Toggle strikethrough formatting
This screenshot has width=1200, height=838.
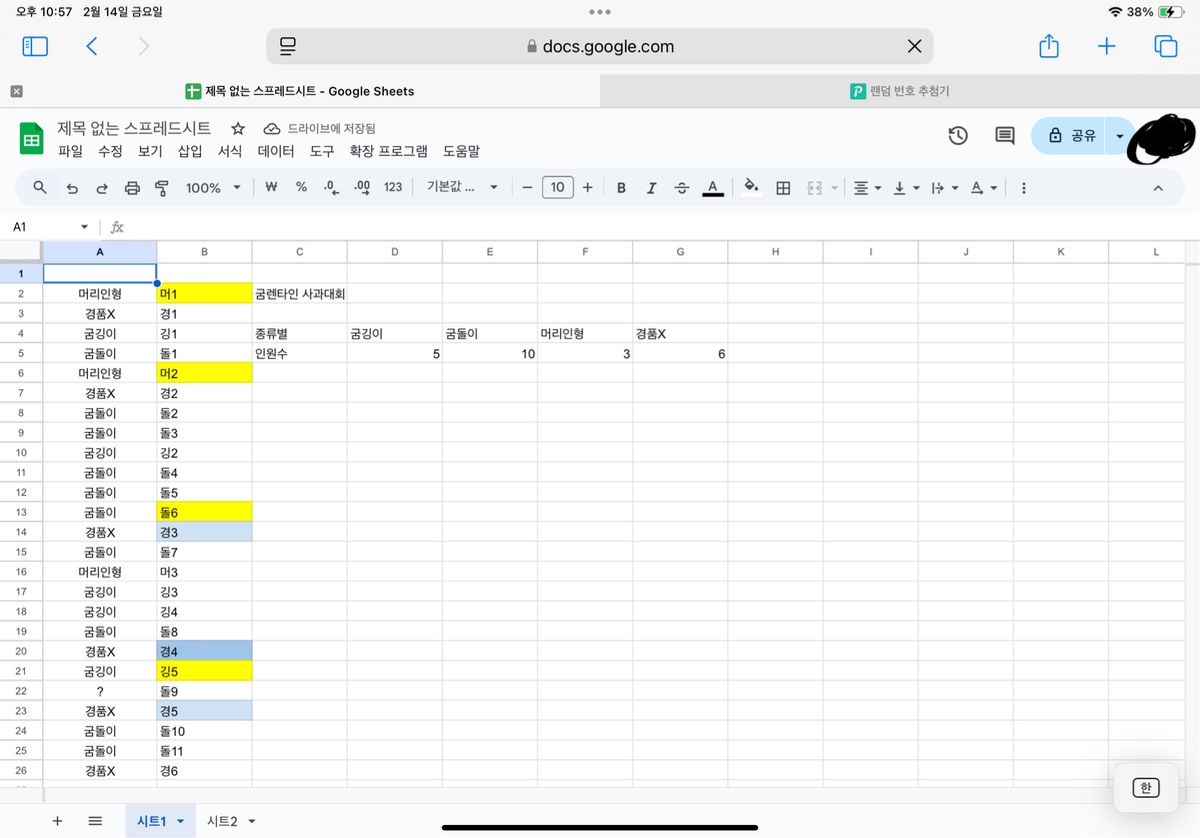coord(682,188)
